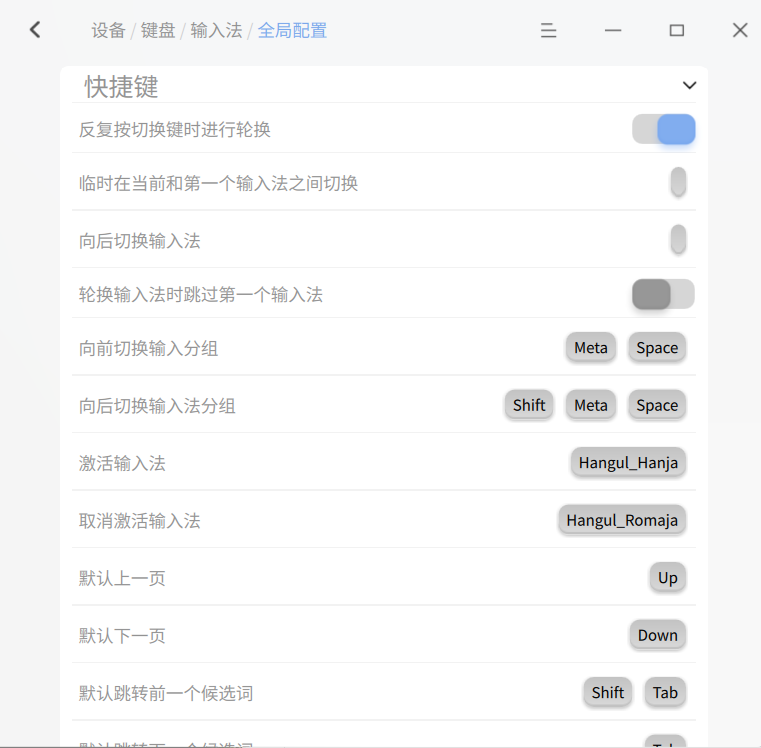Click Space key in 向前切换输入分组 row
This screenshot has height=748, width=761.
pyautogui.click(x=657, y=348)
